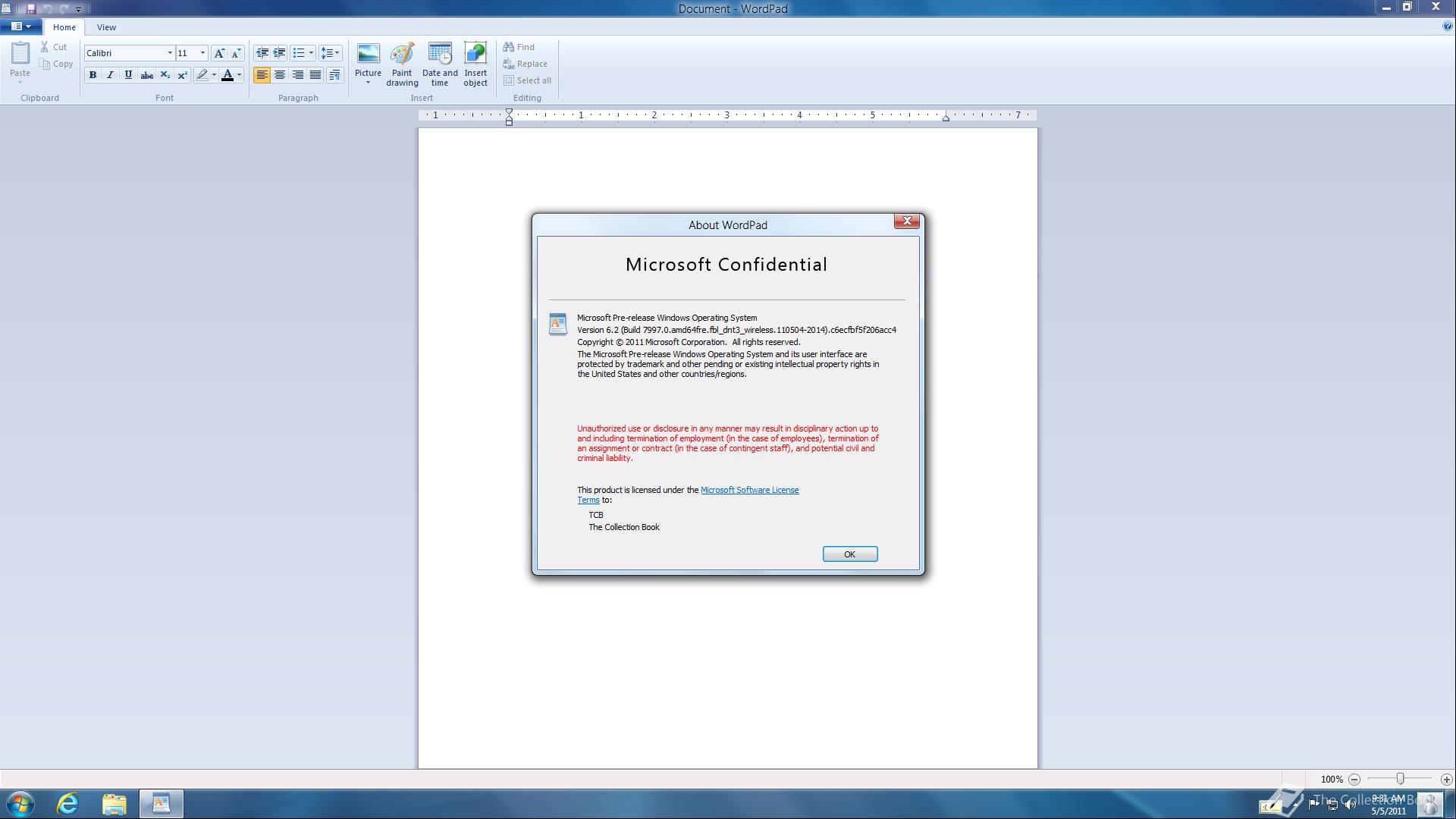Image resolution: width=1456 pixels, height=819 pixels.
Task: Click the WordPad Help icon
Action: click(x=1448, y=27)
